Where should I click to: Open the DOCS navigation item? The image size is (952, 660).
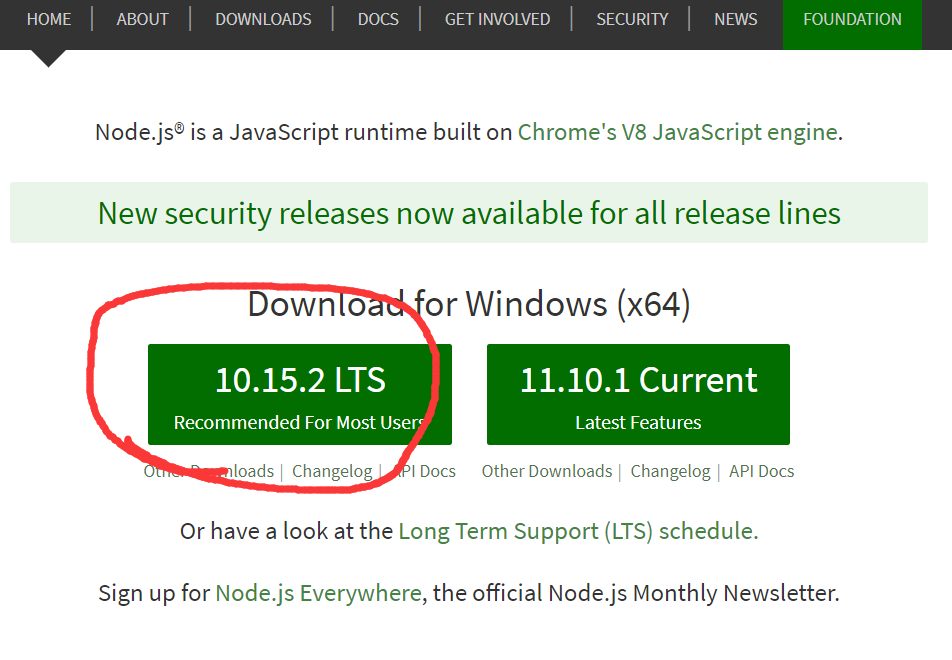point(378,19)
